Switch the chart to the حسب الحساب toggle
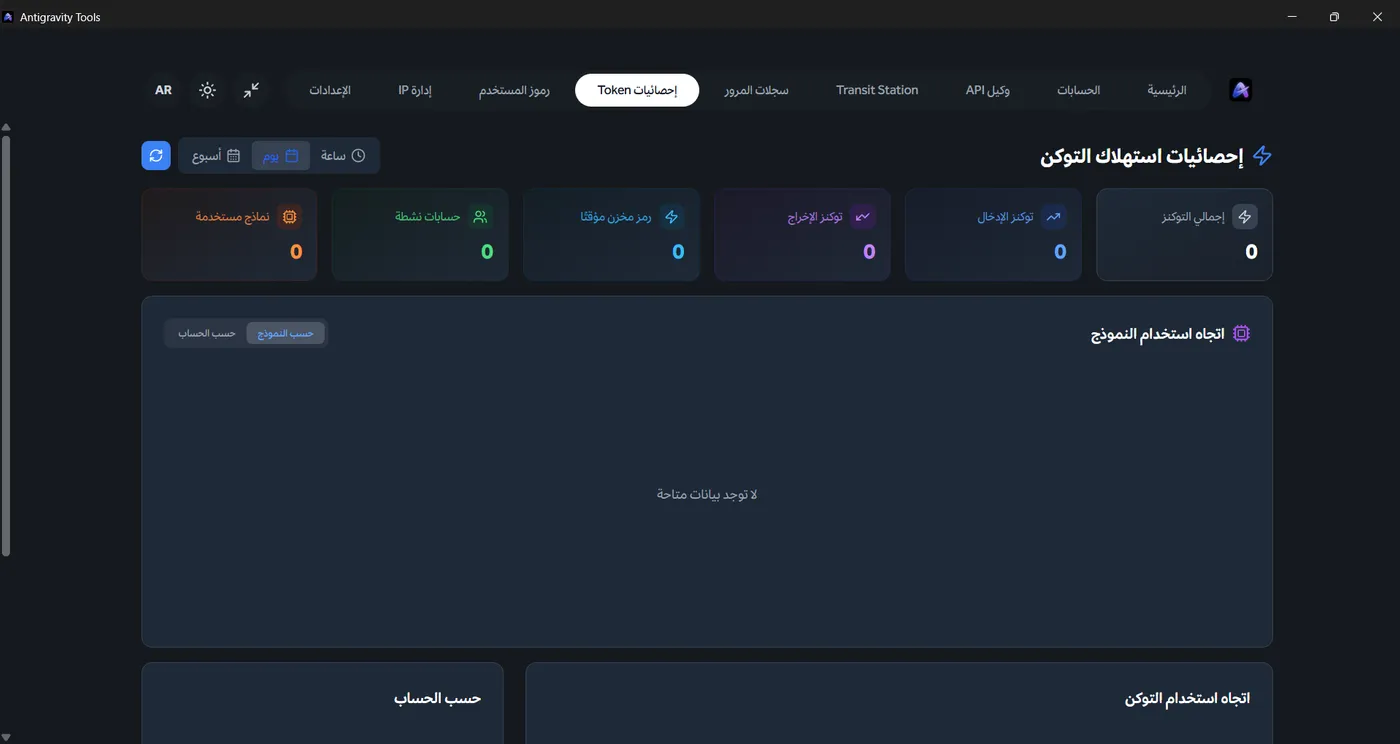Image resolution: width=1400 pixels, height=744 pixels. tap(207, 333)
